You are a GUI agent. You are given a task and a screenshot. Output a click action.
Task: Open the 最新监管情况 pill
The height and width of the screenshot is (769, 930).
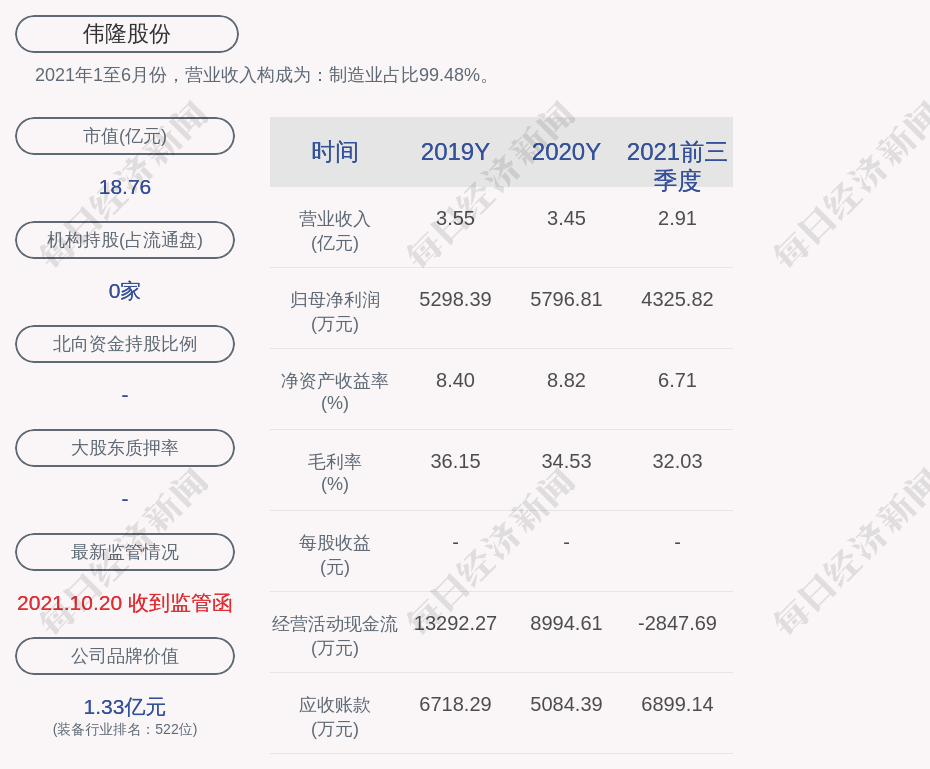[125, 552]
